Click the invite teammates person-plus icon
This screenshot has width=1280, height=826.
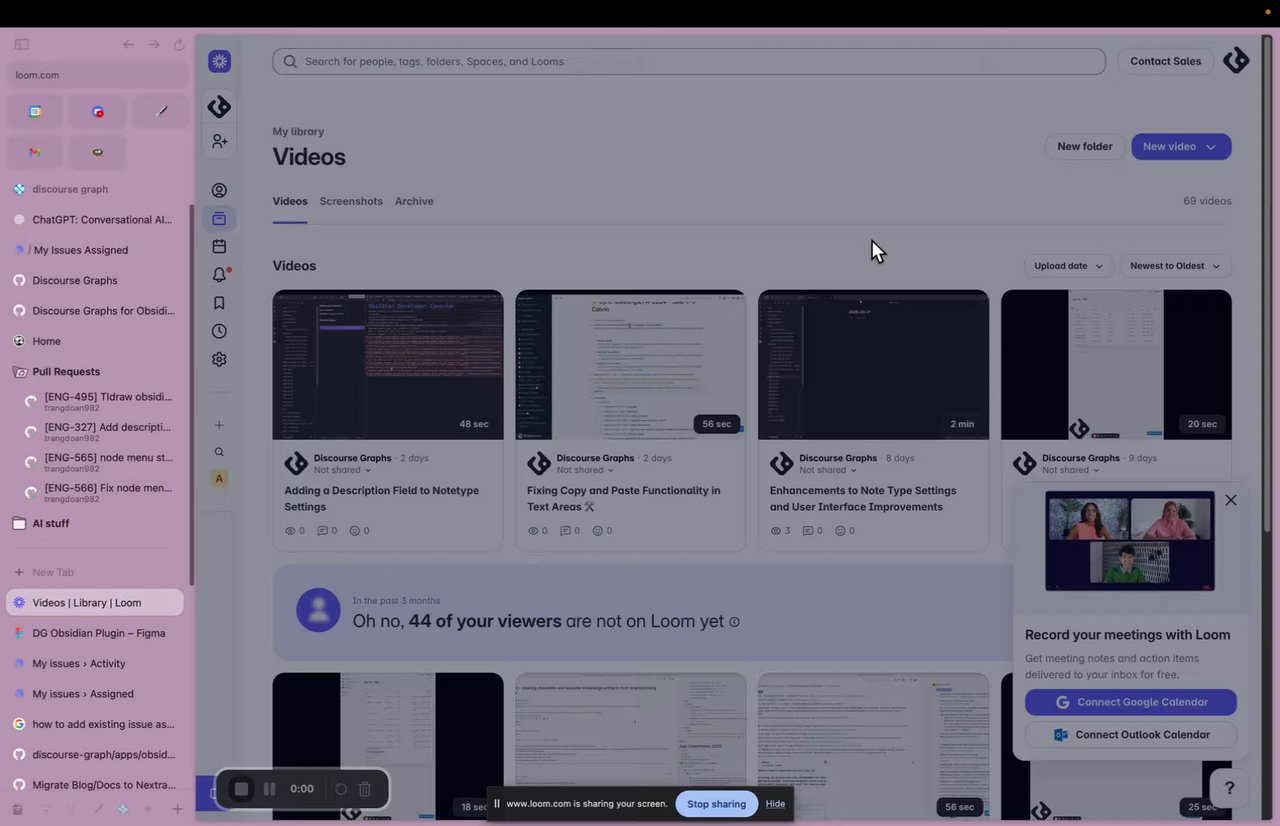coord(219,142)
